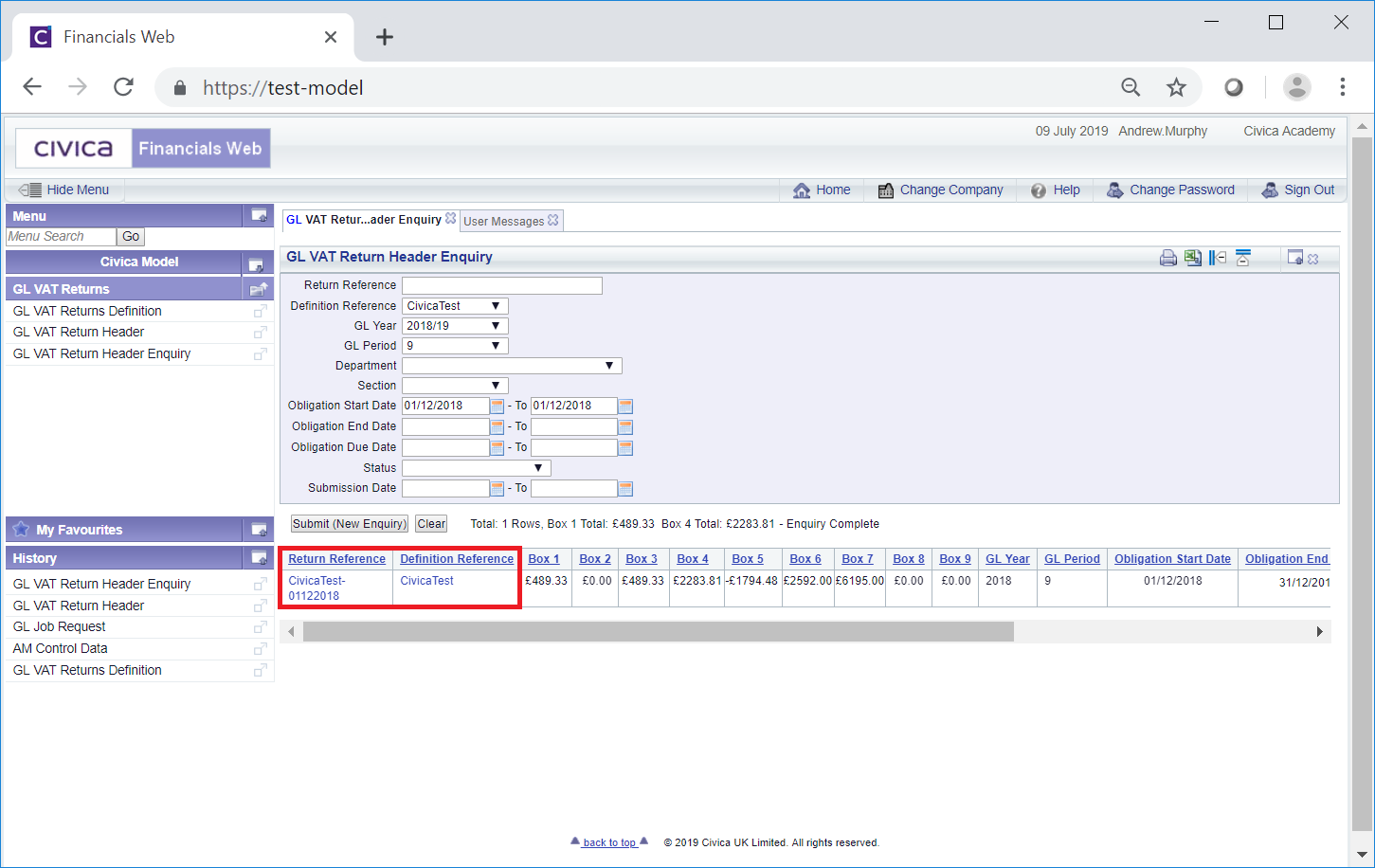Open GL VAT Return Header in new window icon

tap(260, 333)
